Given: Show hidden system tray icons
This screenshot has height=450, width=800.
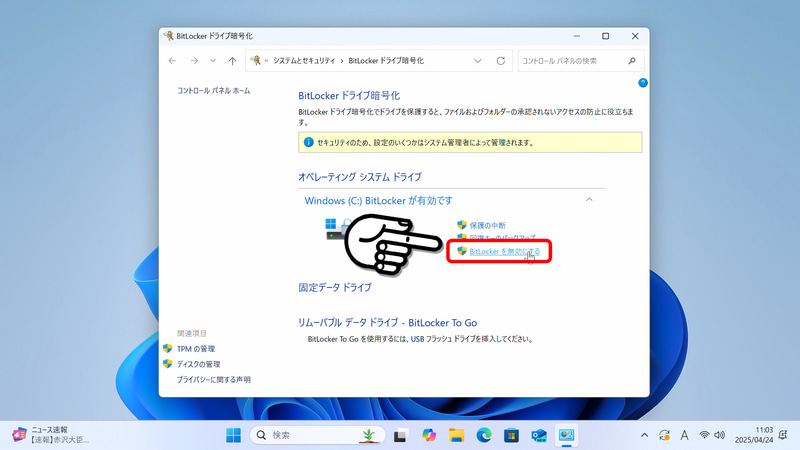Looking at the screenshot, I should pyautogui.click(x=644, y=435).
